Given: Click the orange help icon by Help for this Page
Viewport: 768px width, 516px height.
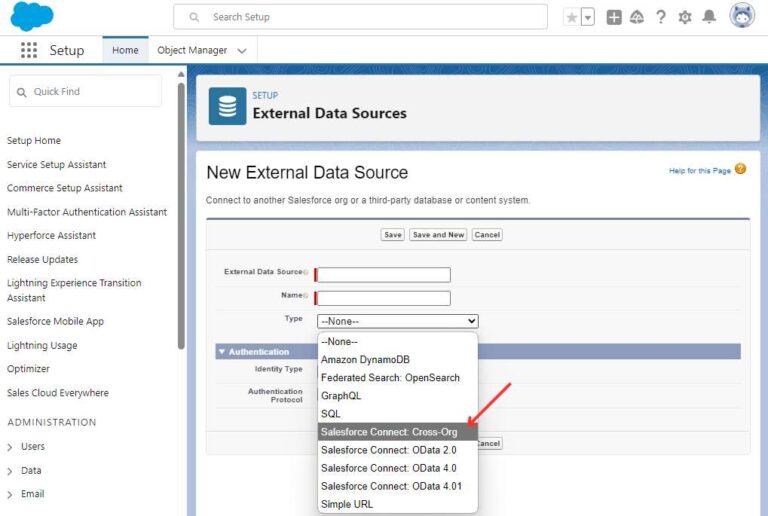Looking at the screenshot, I should 741,169.
